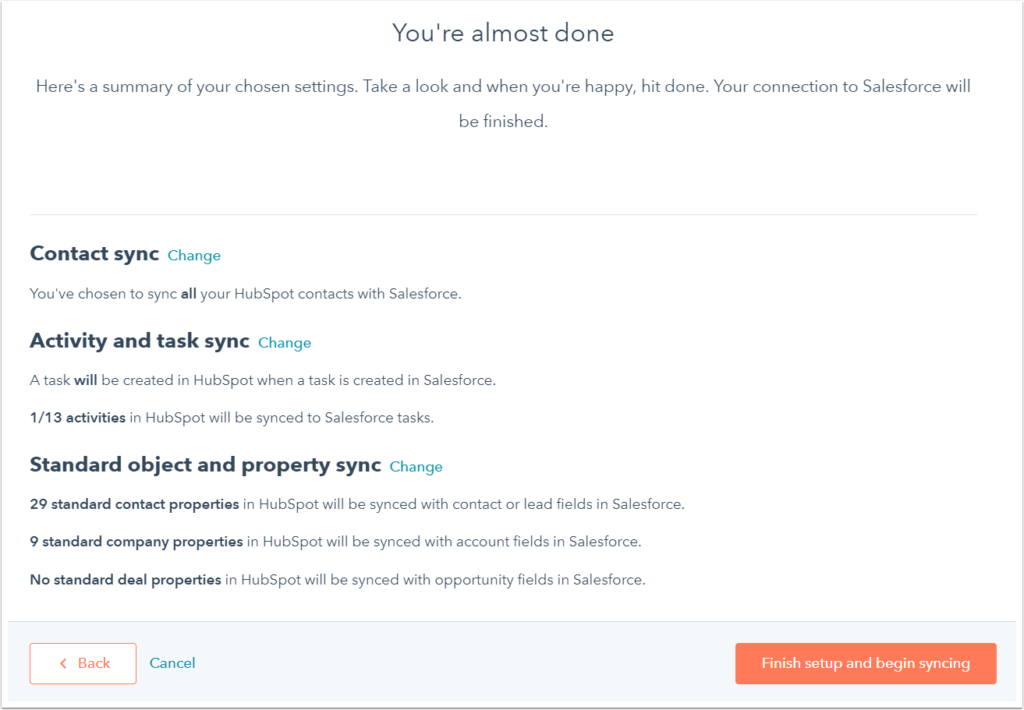Select the Contact sync section heading

point(94,253)
